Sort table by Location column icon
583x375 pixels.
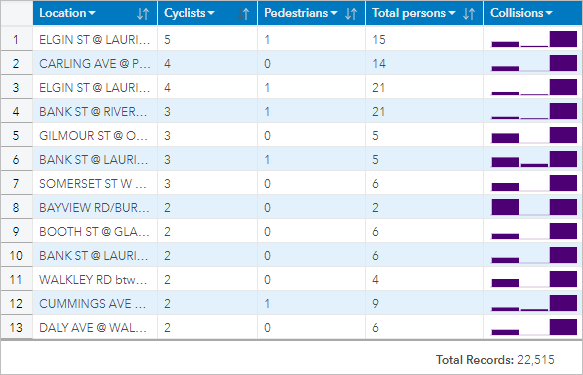[x=143, y=14]
